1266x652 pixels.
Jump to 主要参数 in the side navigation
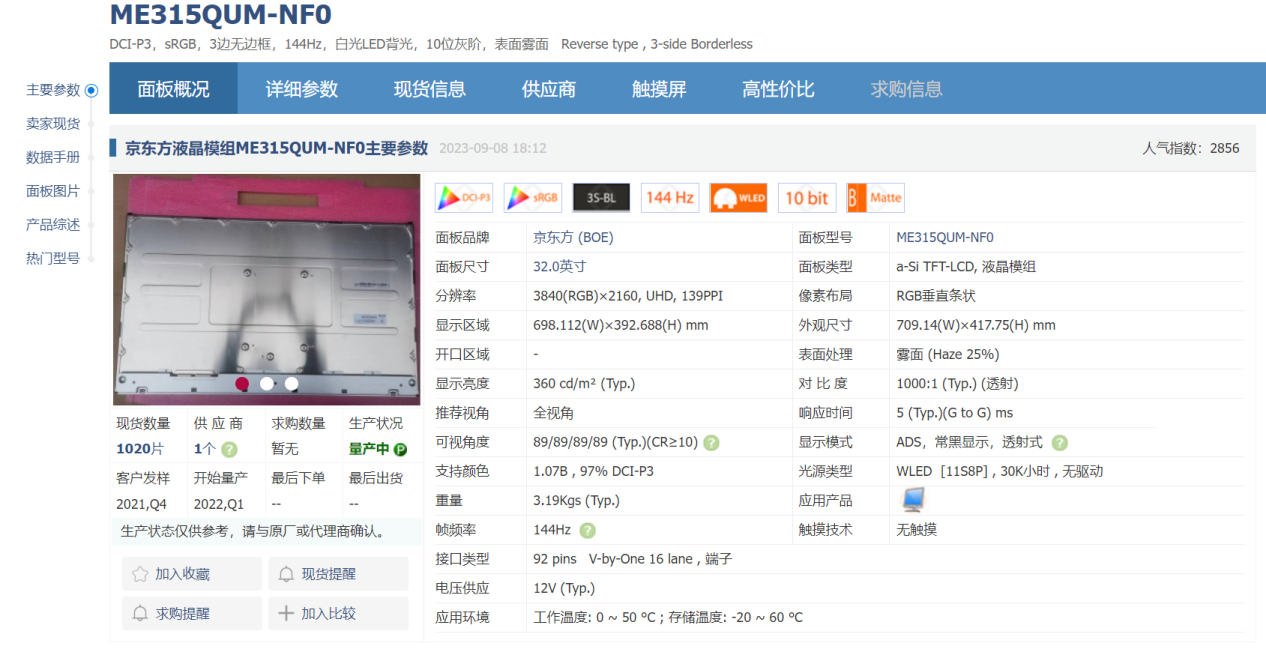point(53,90)
